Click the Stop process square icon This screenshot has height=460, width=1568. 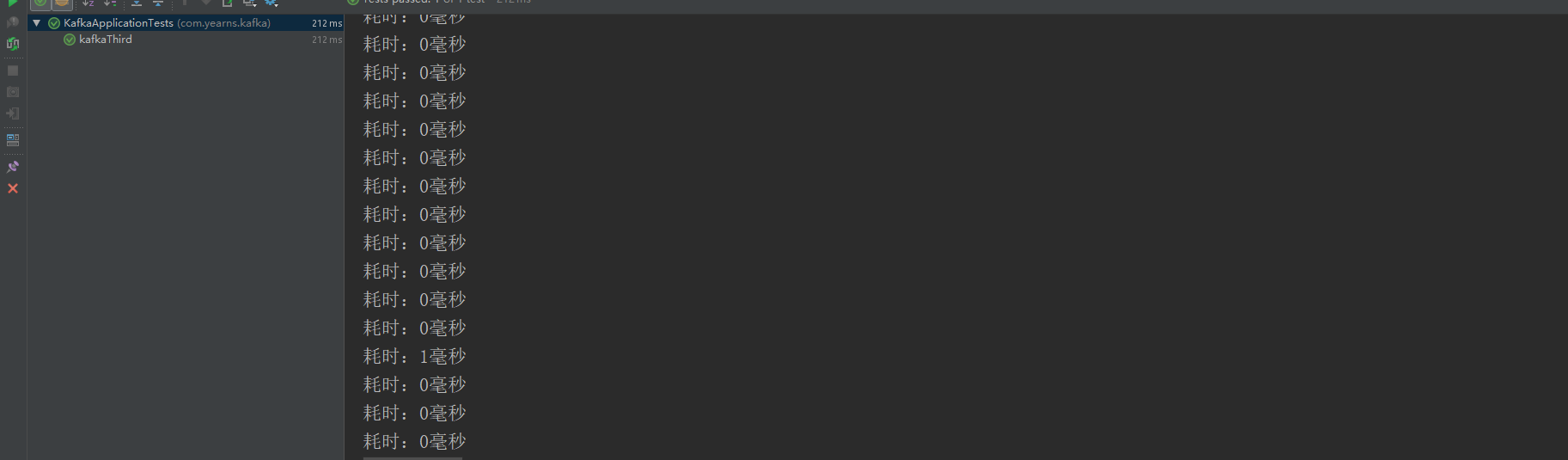pyautogui.click(x=13, y=71)
